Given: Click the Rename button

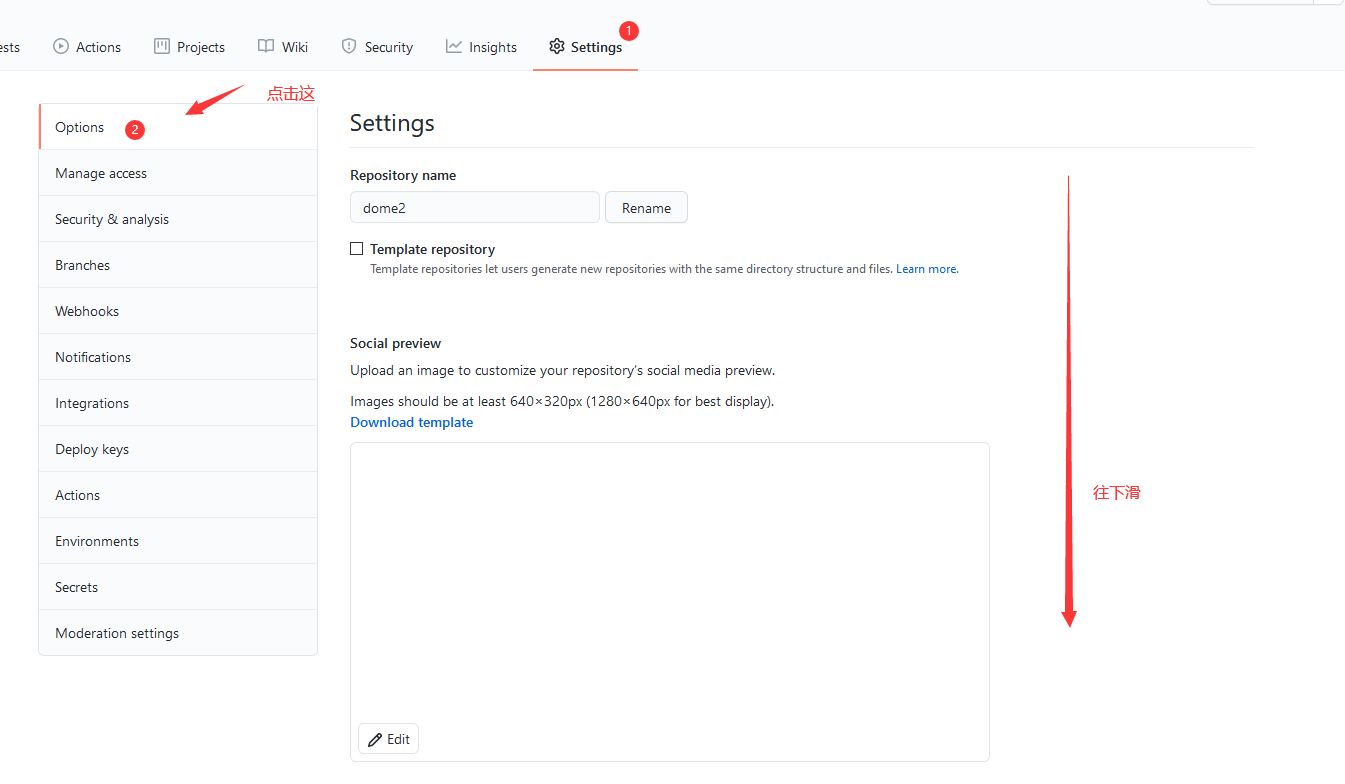Looking at the screenshot, I should tap(646, 208).
